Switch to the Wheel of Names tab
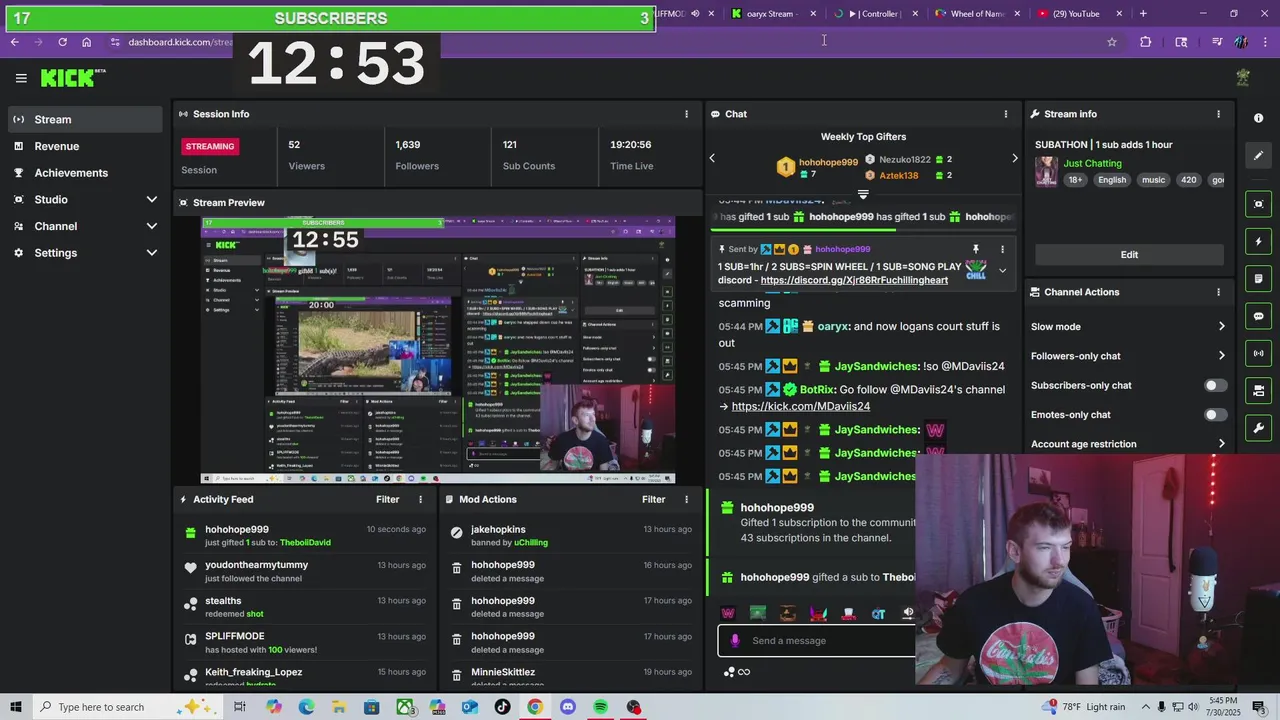The height and width of the screenshot is (720, 1280). (977, 14)
